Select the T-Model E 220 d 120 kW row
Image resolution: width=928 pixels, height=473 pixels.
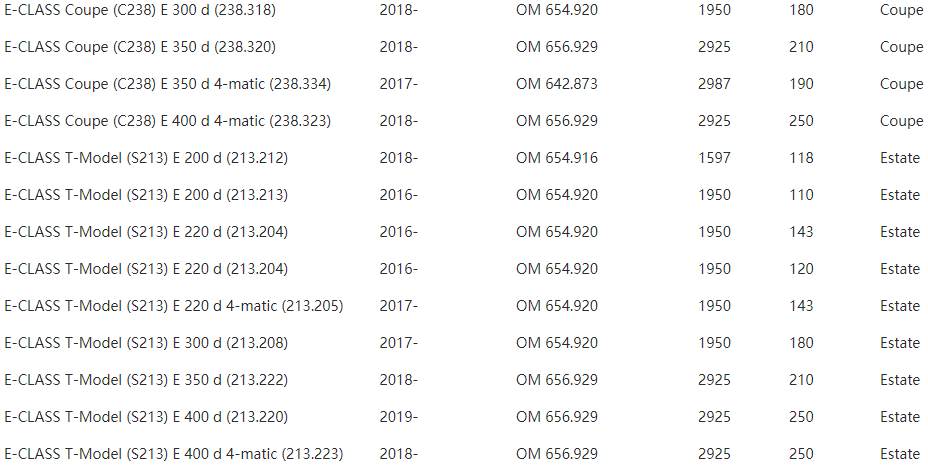pyautogui.click(x=464, y=269)
